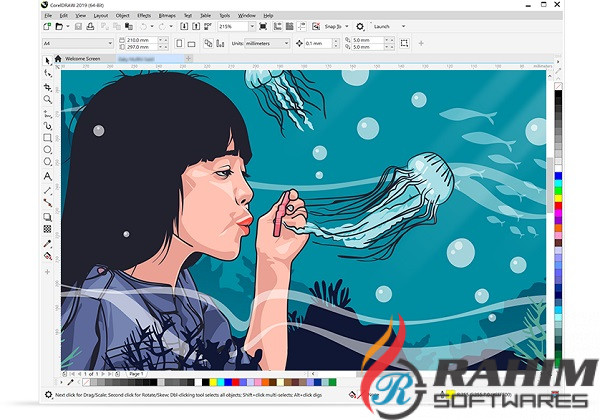Open the Effects menu
This screenshot has height=420, width=600.
pos(144,16)
